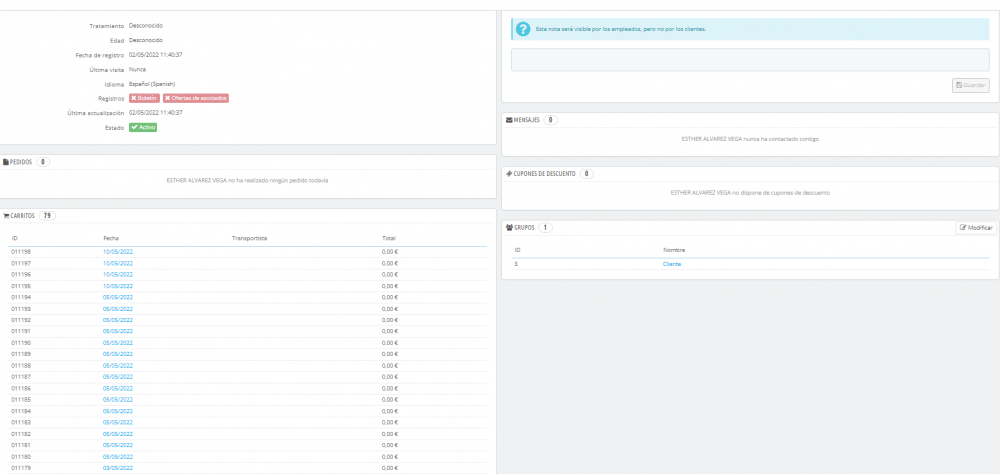The height and width of the screenshot is (474, 1000).
Task: Click the Modificar button in Grupos
Action: (x=976, y=228)
